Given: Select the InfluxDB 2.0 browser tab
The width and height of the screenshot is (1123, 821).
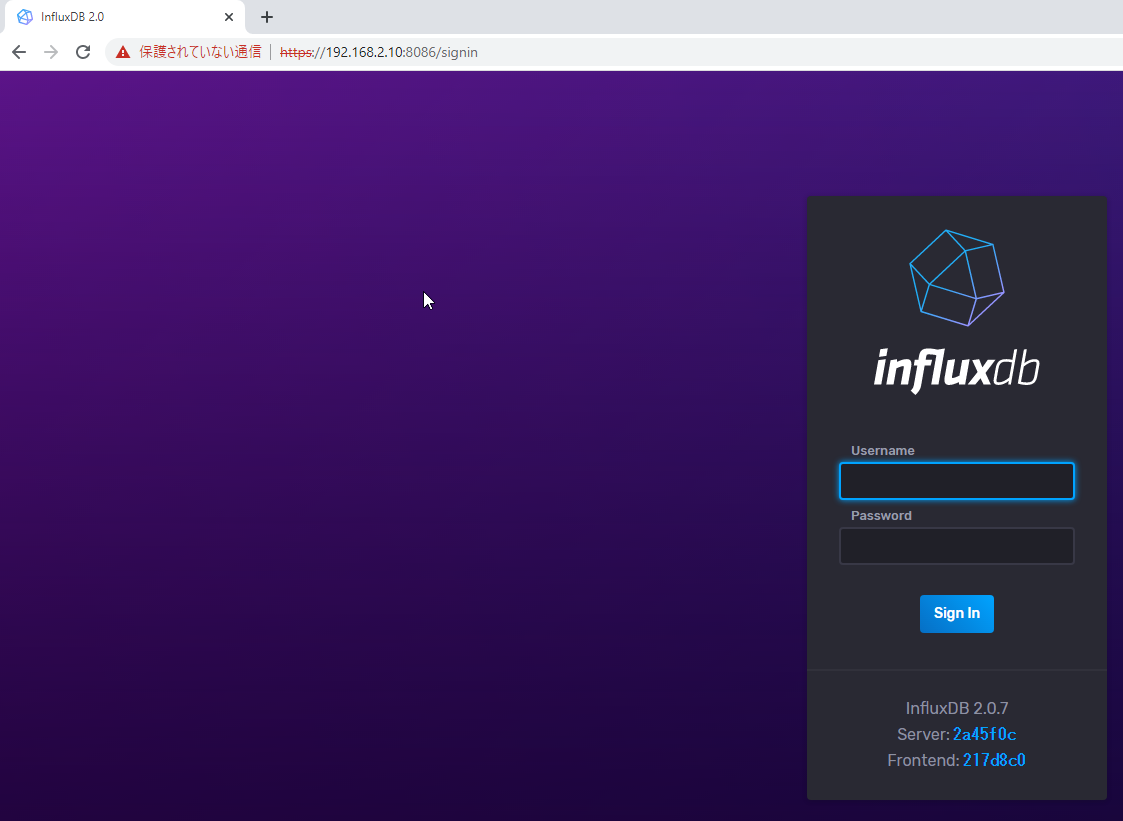Looking at the screenshot, I should pos(125,16).
